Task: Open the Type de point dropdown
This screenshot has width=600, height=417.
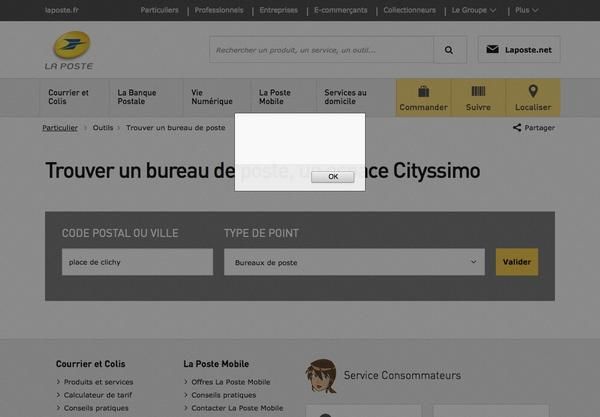Action: [x=354, y=262]
